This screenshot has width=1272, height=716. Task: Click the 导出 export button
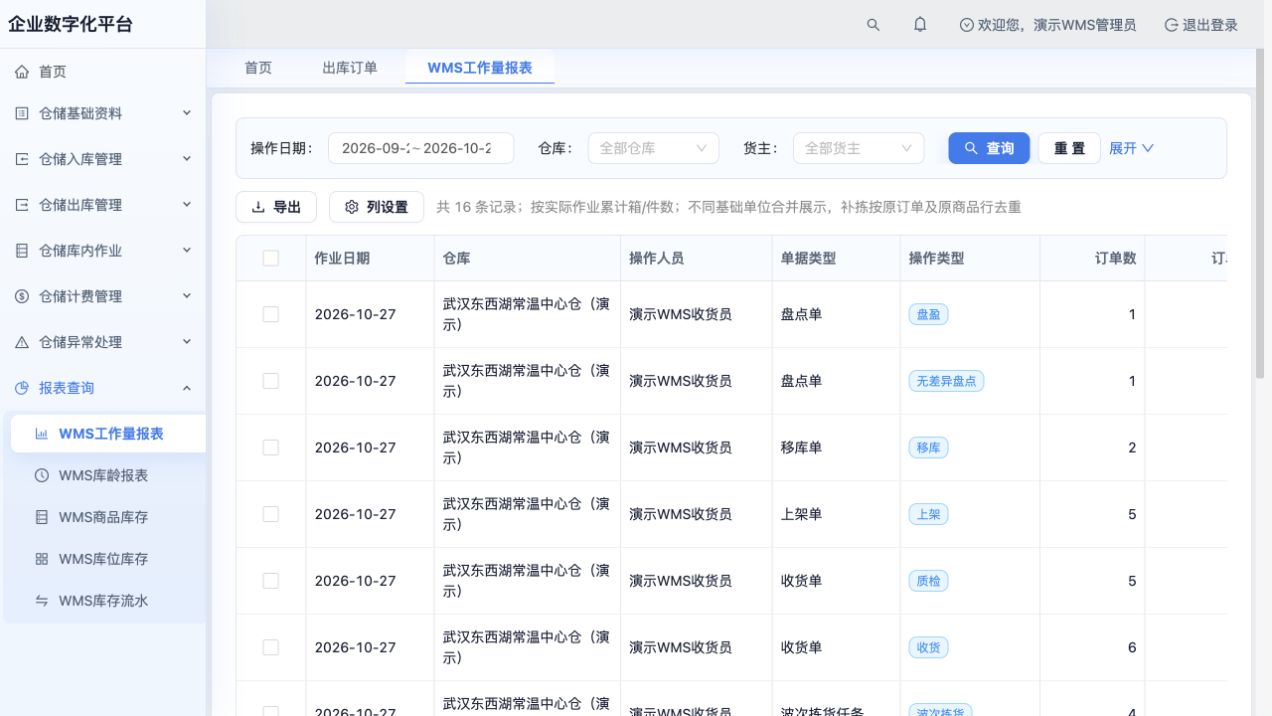coord(276,207)
